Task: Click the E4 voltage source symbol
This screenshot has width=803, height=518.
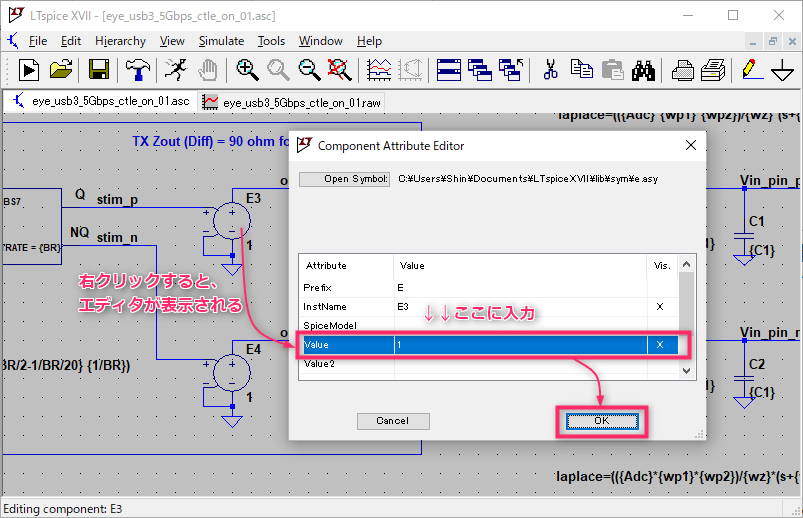Action: tap(231, 373)
